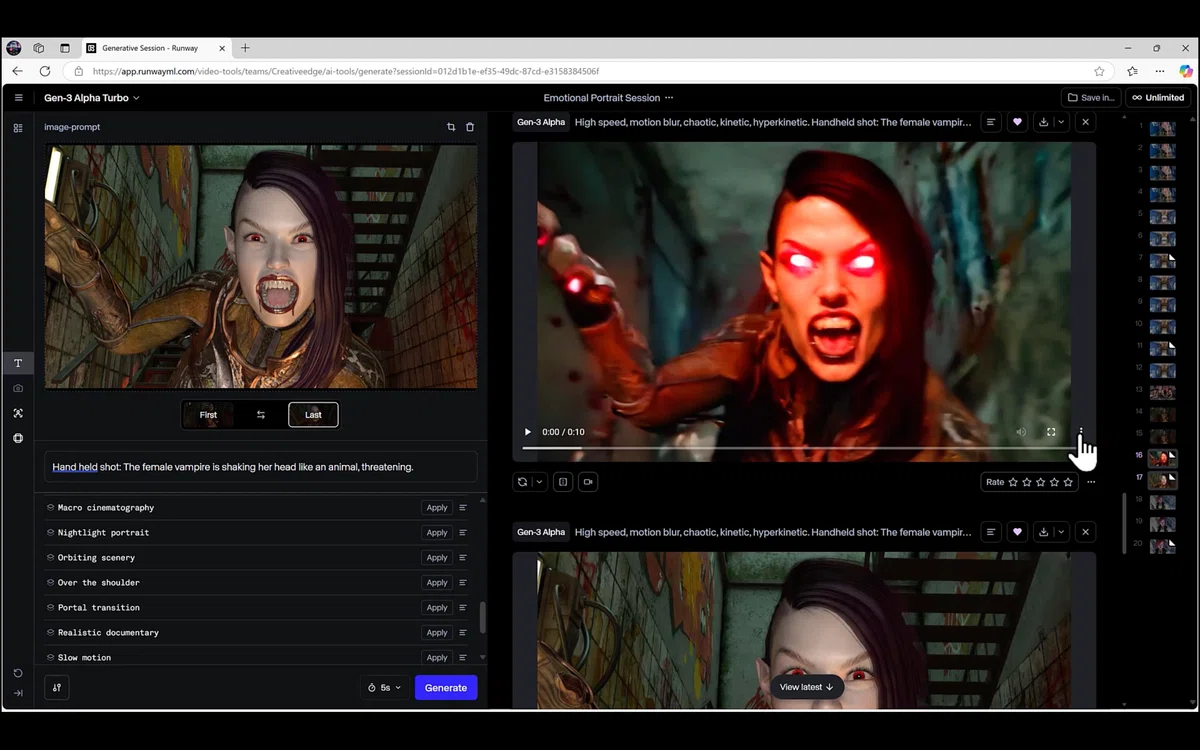Open a new browser tab
Image resolution: width=1200 pixels, height=750 pixels.
[x=245, y=48]
